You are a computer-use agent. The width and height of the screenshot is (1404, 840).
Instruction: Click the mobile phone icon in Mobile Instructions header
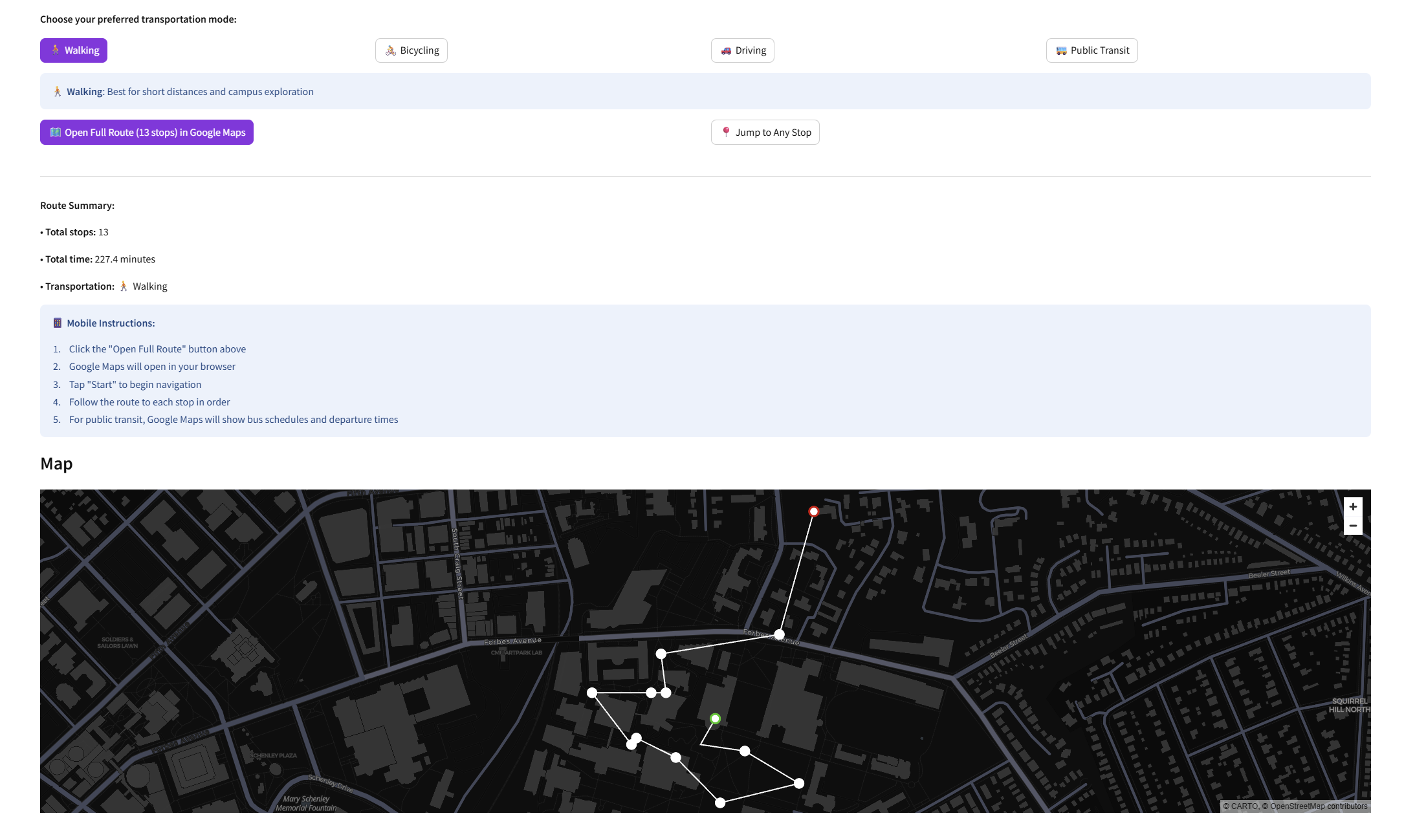[56, 322]
